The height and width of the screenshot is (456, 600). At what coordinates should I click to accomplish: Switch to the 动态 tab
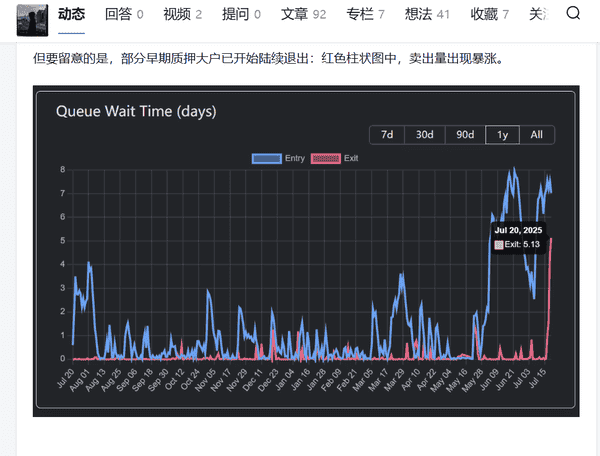coord(73,14)
